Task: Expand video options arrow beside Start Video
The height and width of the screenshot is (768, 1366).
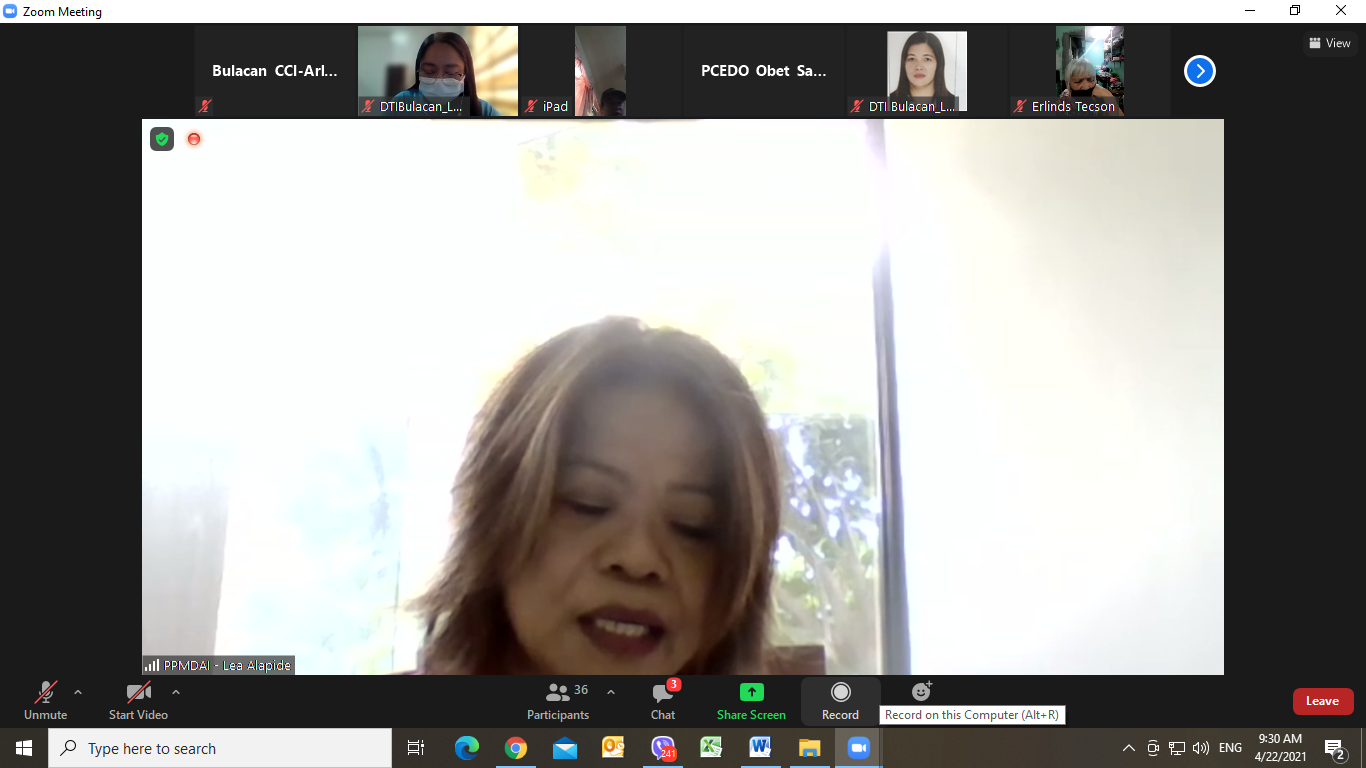Action: click(176, 692)
